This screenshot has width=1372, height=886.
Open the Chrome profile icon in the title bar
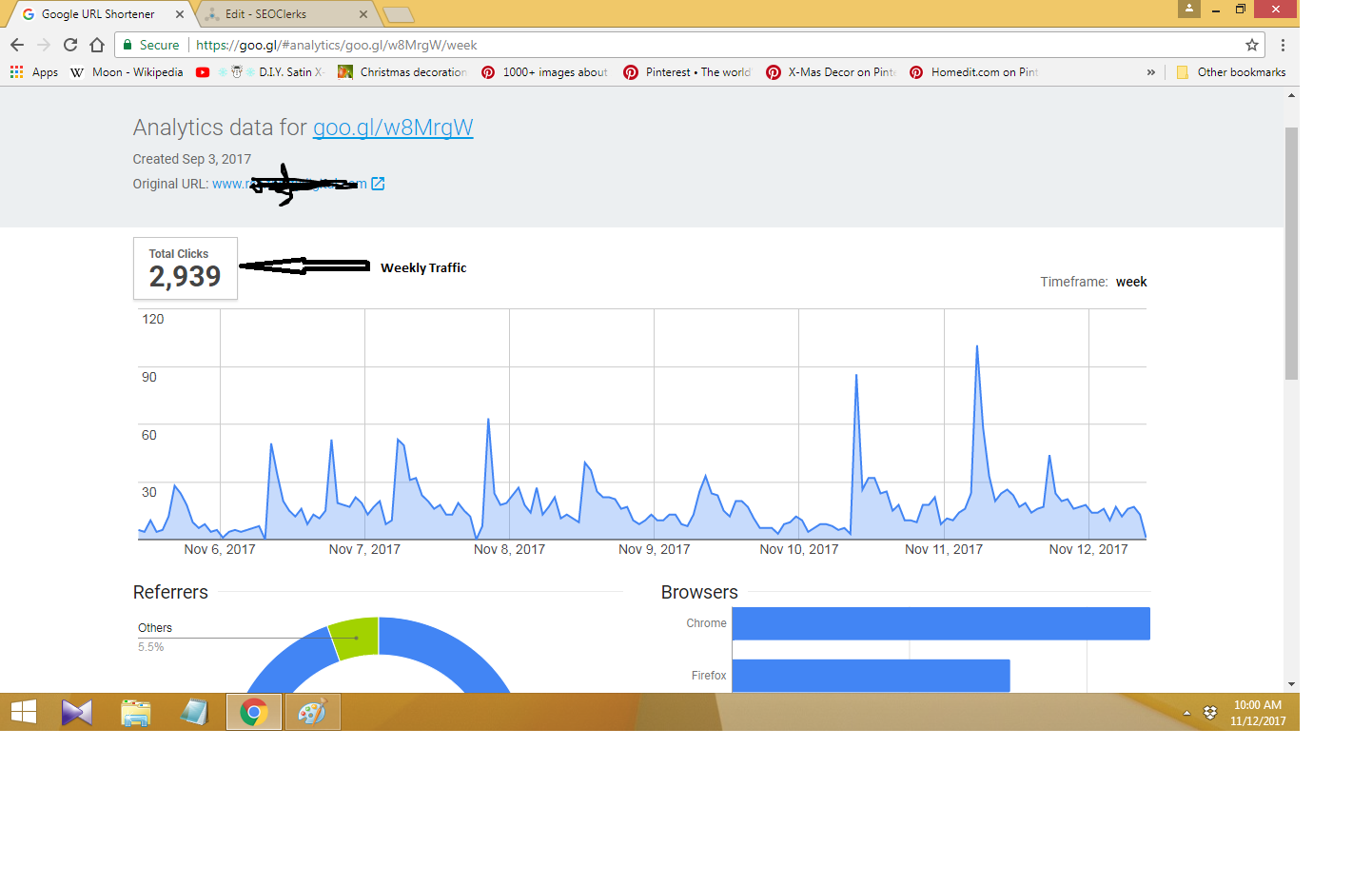point(1189,10)
